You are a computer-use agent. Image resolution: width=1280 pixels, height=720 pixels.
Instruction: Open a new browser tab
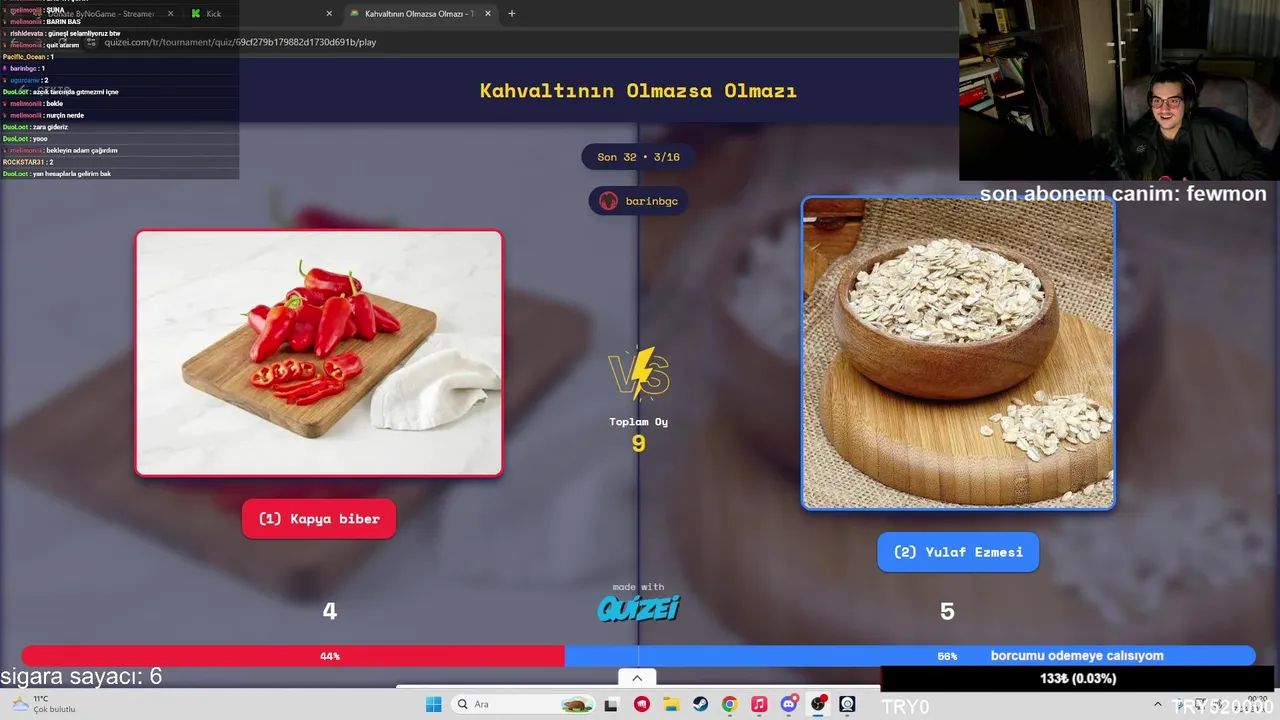pos(512,14)
